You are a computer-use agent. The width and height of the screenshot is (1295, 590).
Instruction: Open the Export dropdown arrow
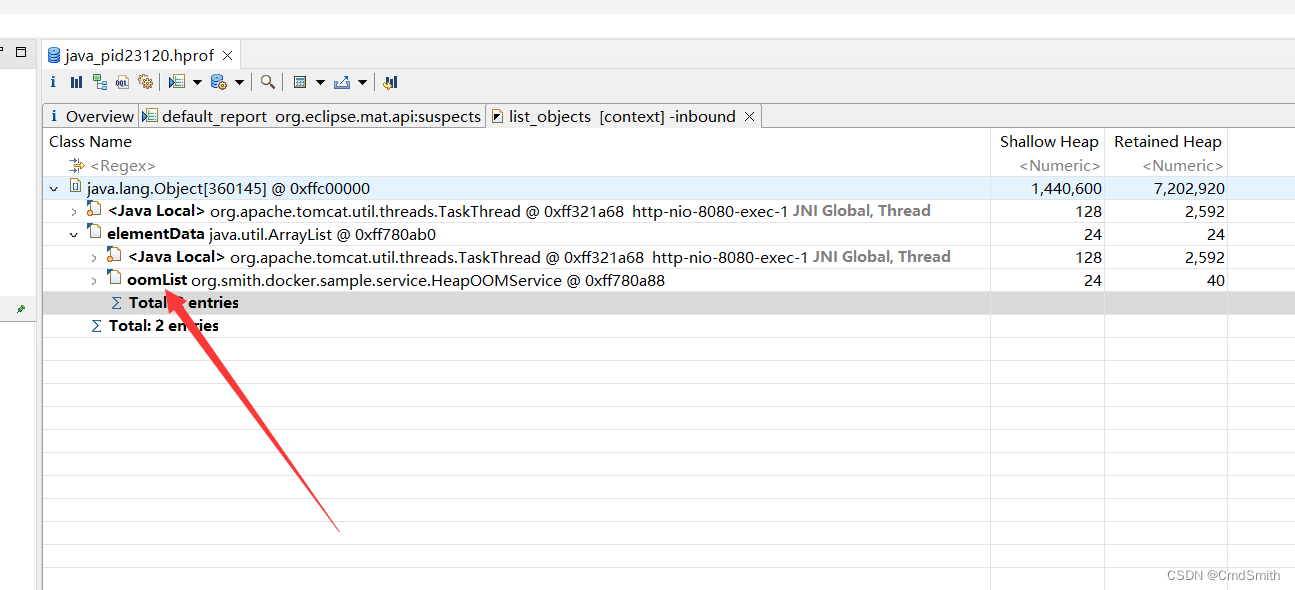[362, 82]
